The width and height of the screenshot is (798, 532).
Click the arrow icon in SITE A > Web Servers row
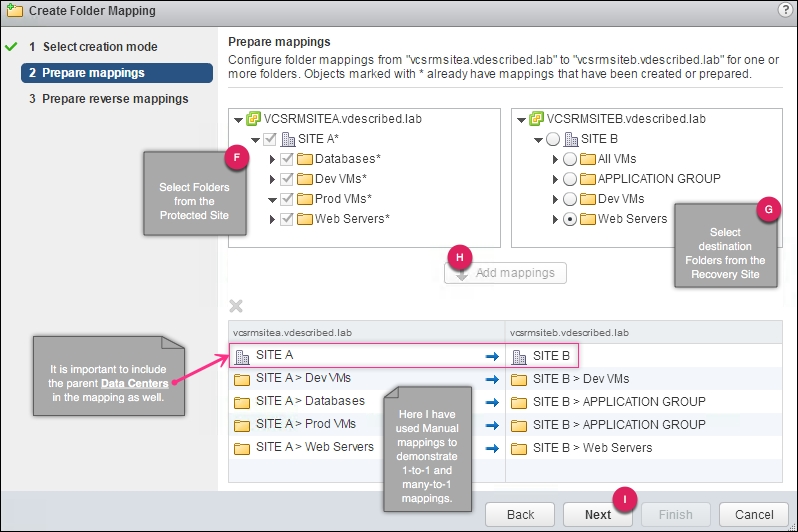pos(492,448)
